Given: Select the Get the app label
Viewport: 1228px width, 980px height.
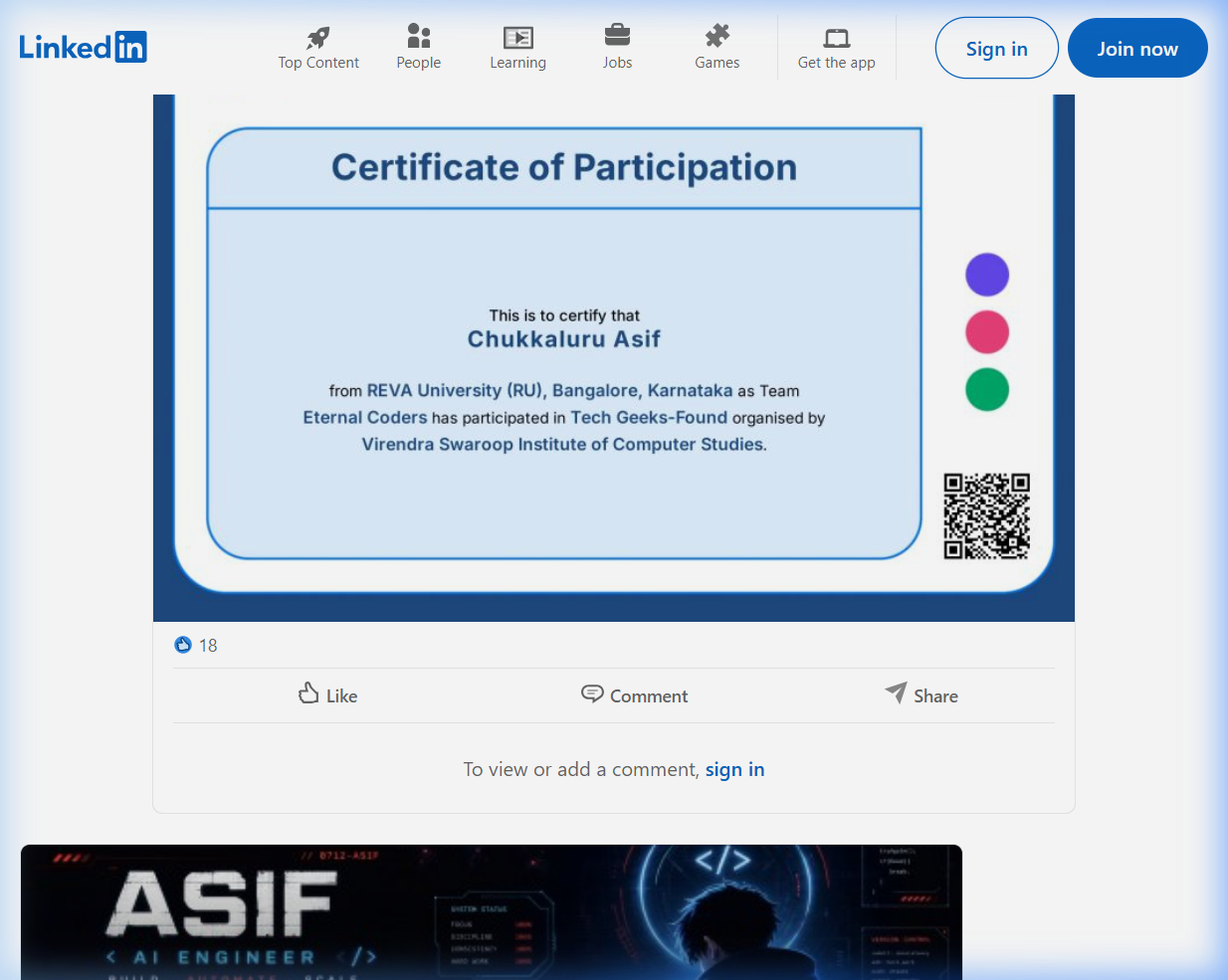Looking at the screenshot, I should [x=837, y=63].
